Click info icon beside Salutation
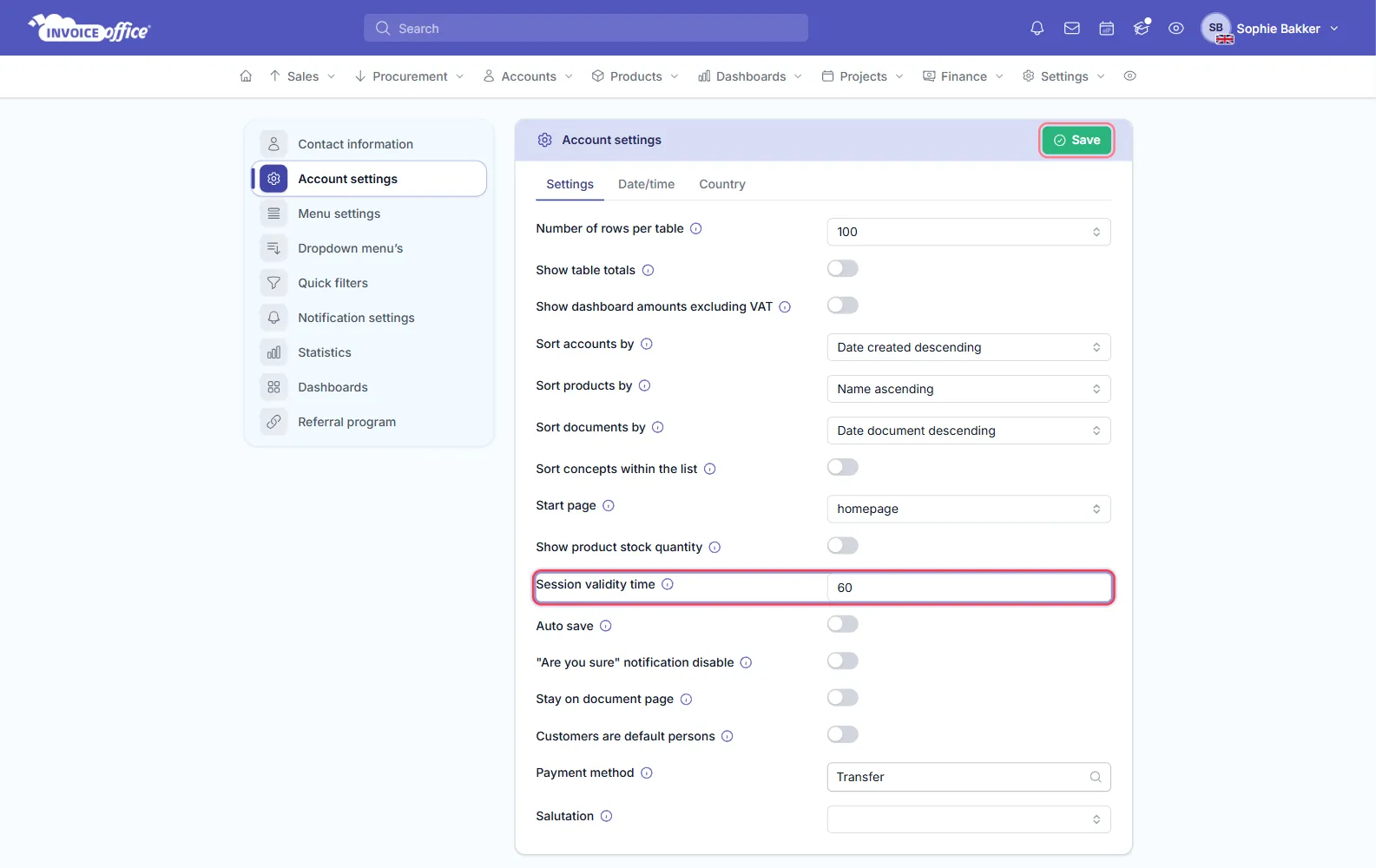Viewport: 1376px width, 868px height. (x=607, y=817)
